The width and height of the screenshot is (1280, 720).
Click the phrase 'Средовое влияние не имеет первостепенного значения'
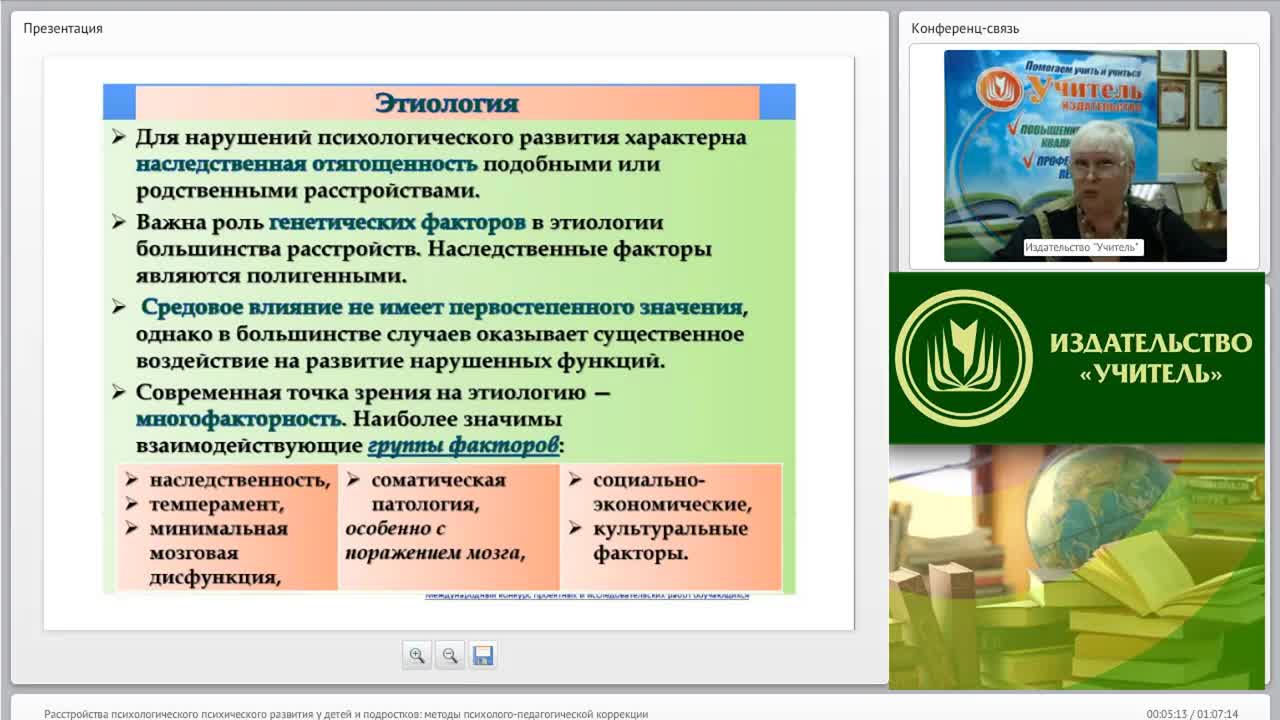[x=444, y=307]
